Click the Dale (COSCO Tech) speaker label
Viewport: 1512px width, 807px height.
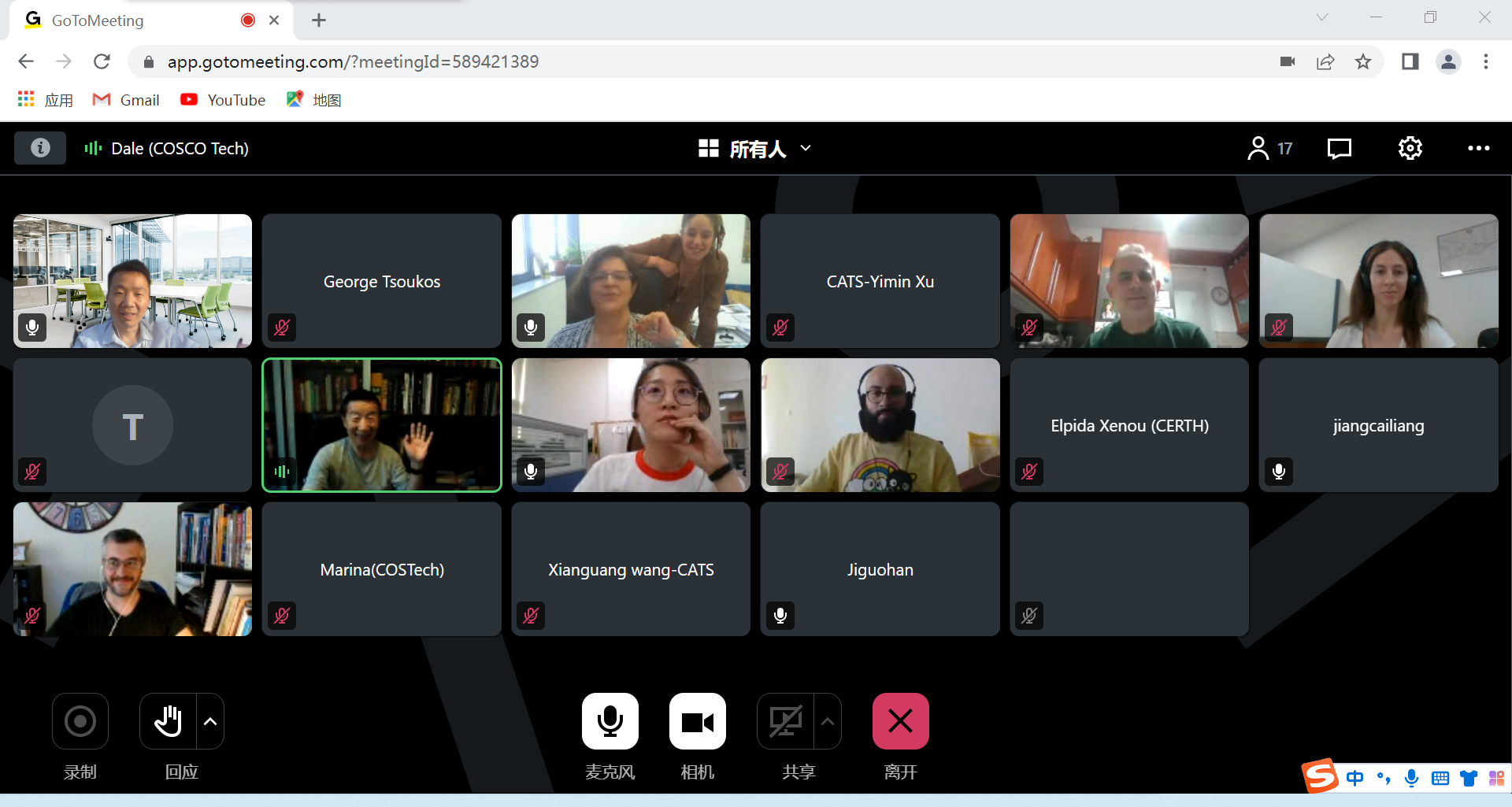tap(180, 148)
